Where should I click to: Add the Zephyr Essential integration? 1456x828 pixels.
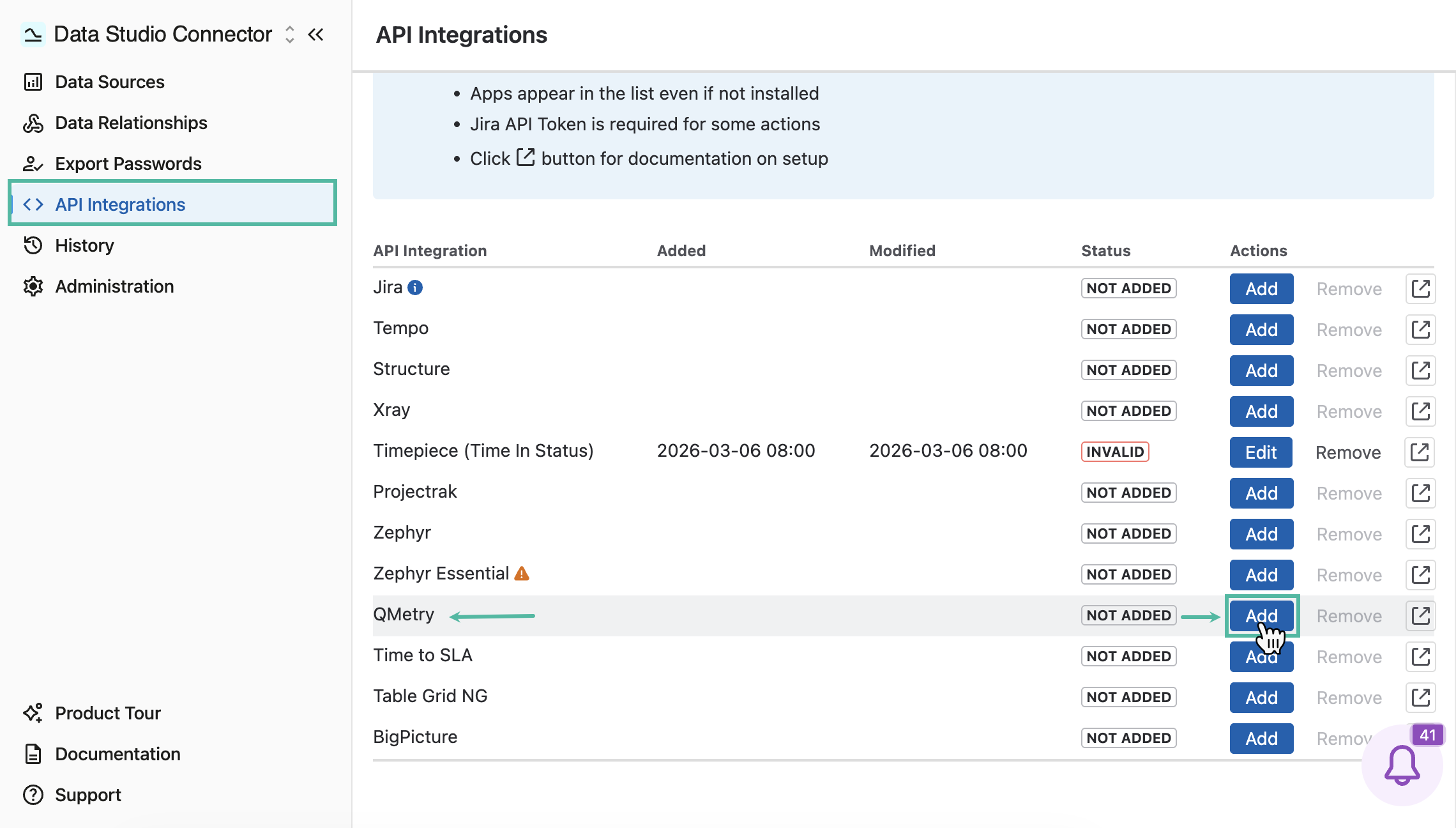[1261, 575]
